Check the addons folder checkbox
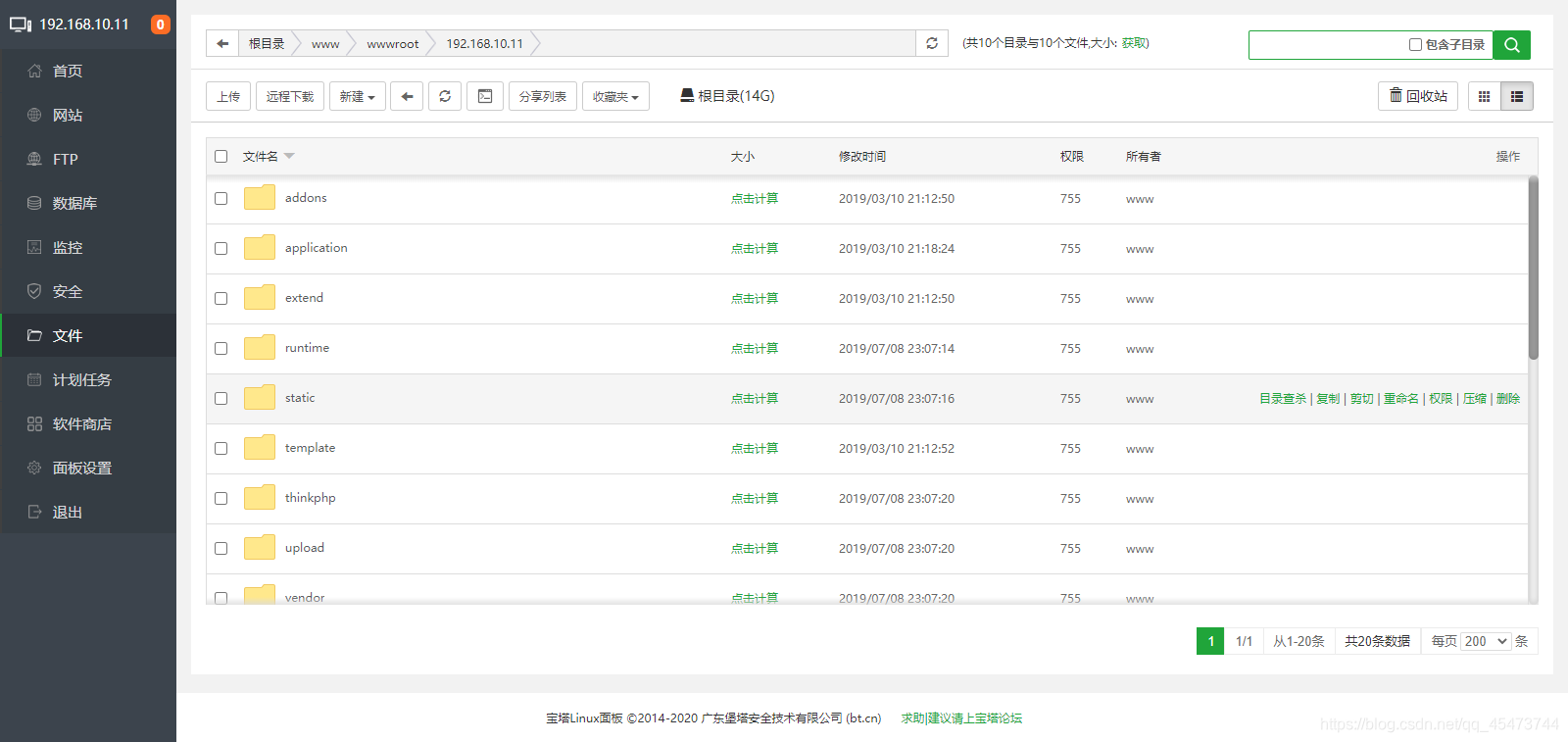 point(220,198)
